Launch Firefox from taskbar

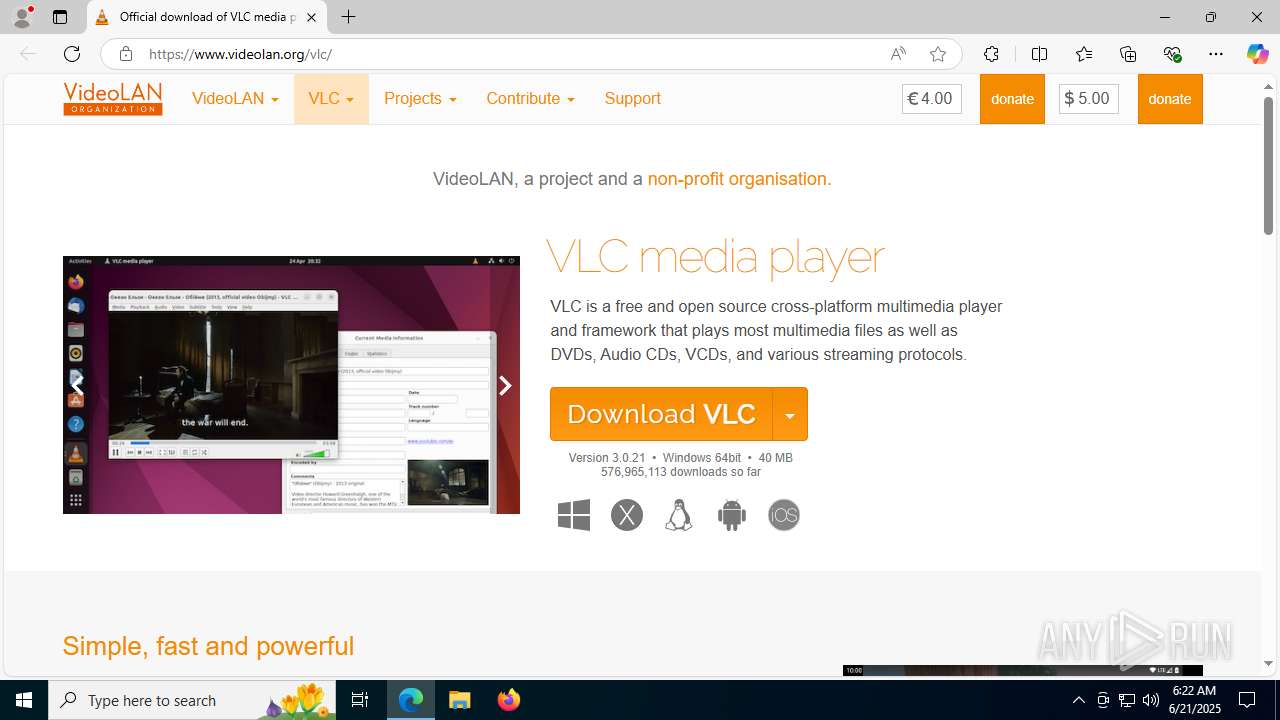509,700
